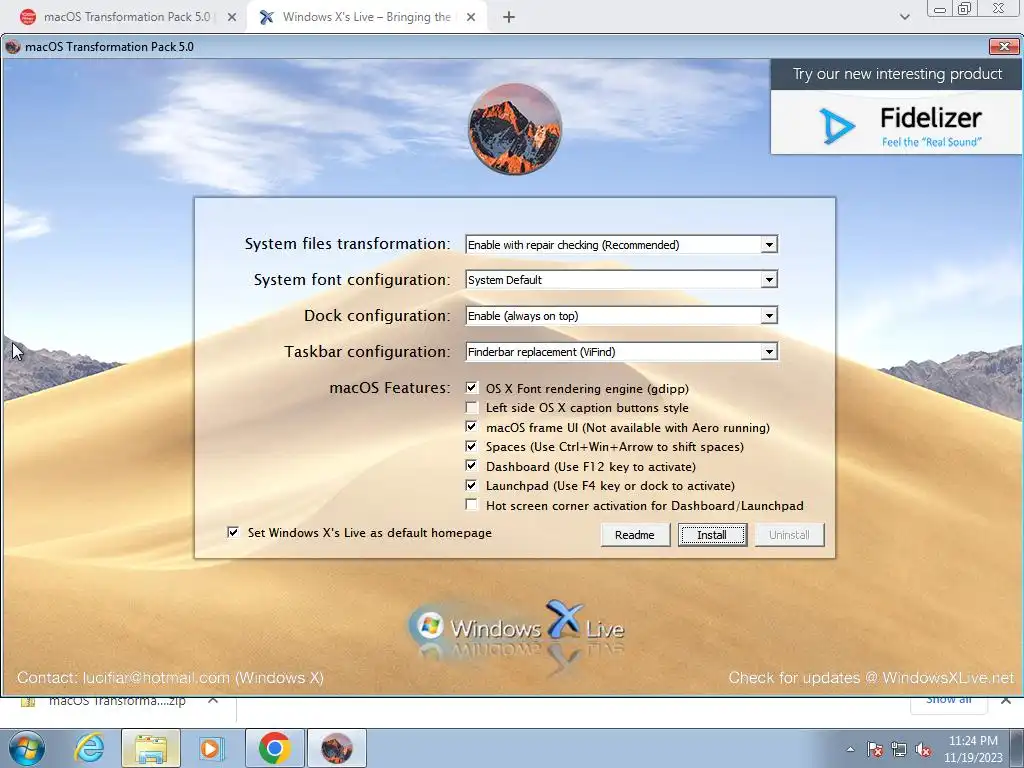Click Show all downloads link
The image size is (1024, 768).
tap(948, 701)
